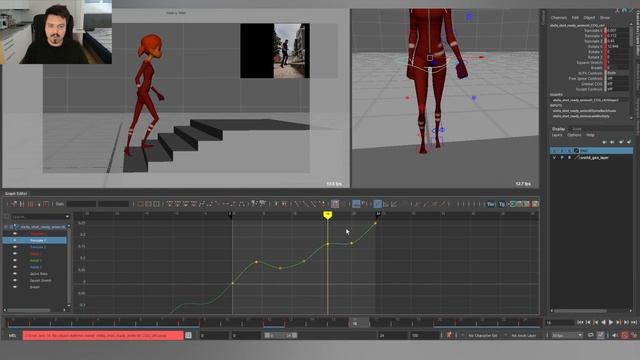Open the Script Editor icon beside MEL line
This screenshot has width=640, height=360.
coord(188,335)
